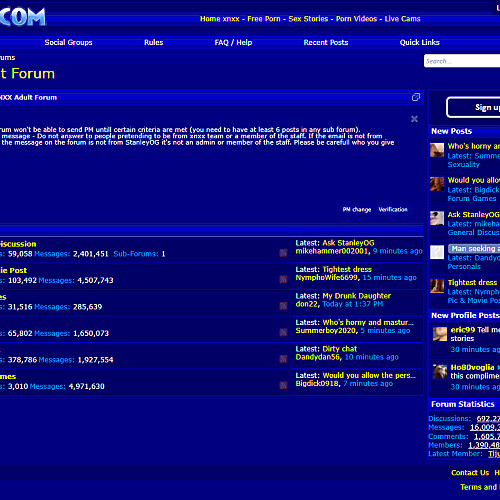Open eric99's profile name link
This screenshot has width=500, height=500.
[x=463, y=330]
